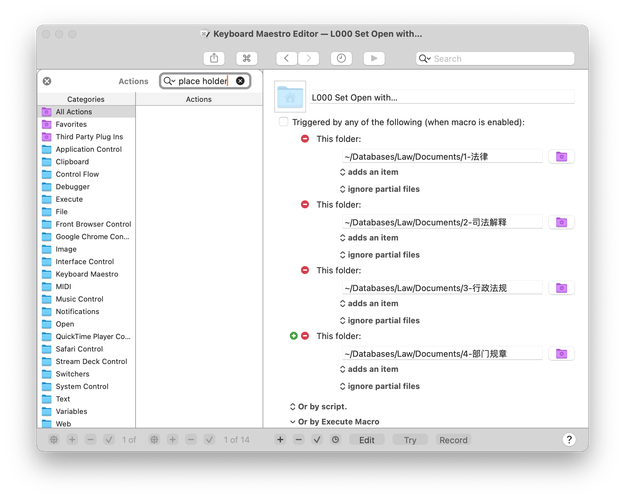
Task: Select the File category
Action: click(86, 212)
